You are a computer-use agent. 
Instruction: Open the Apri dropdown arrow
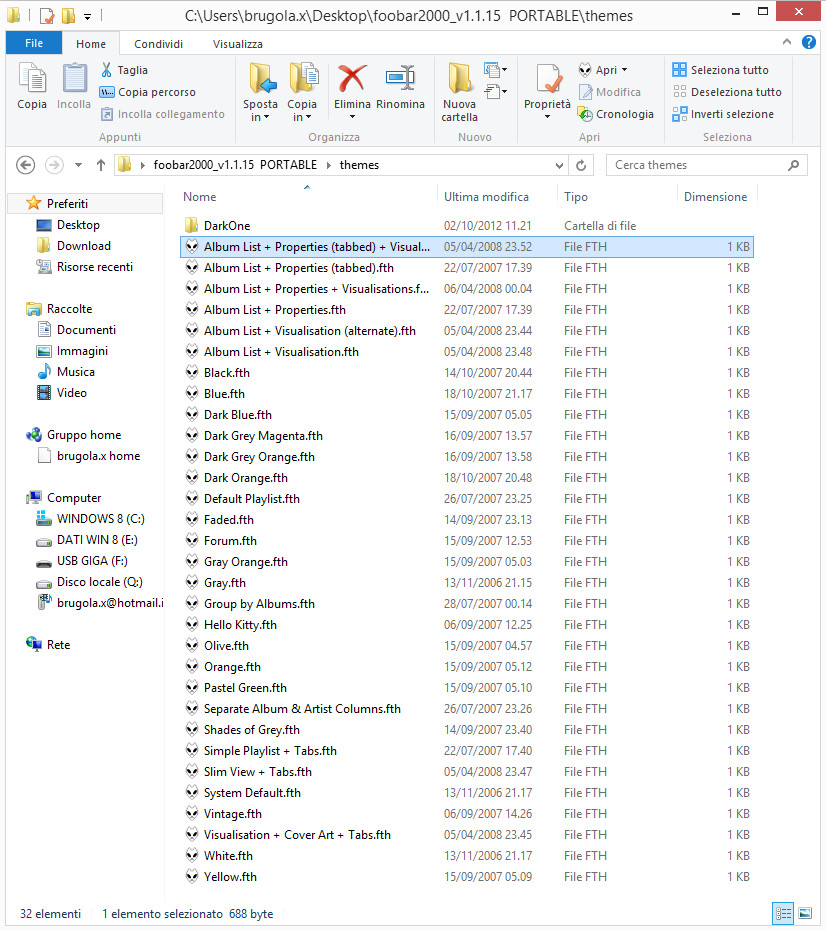(625, 70)
